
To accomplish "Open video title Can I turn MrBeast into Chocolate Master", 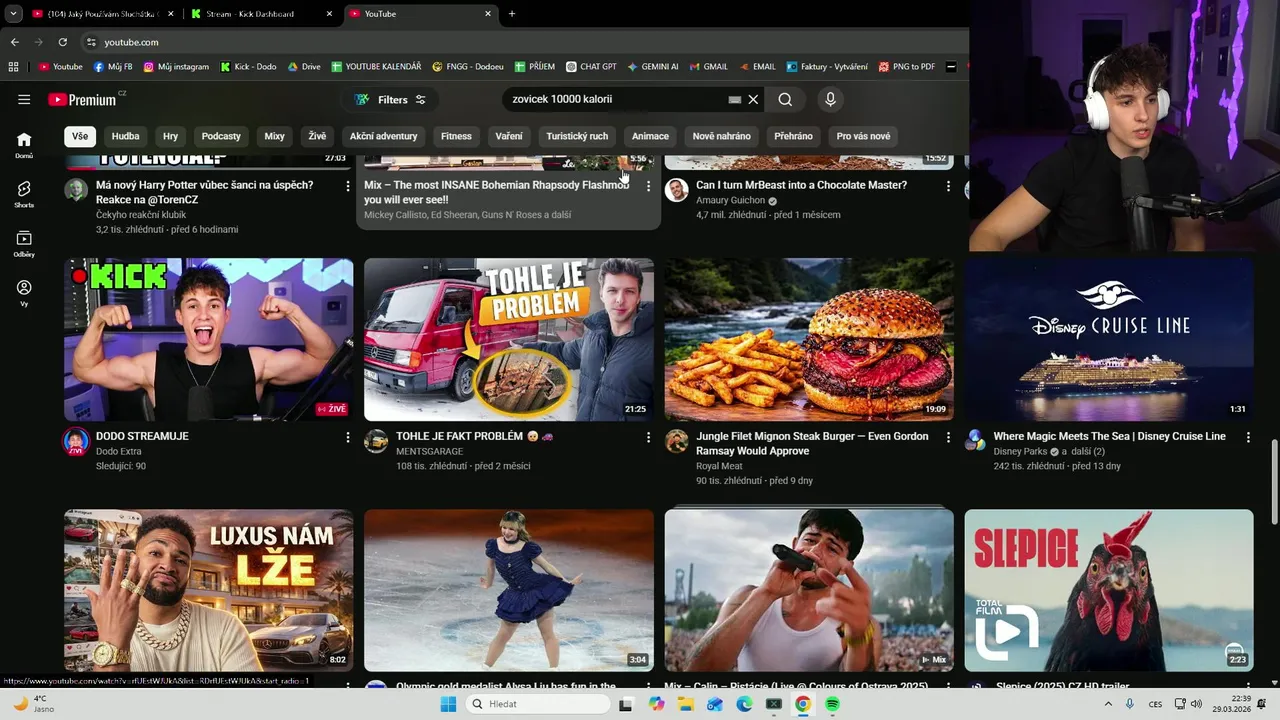I will [x=801, y=185].
